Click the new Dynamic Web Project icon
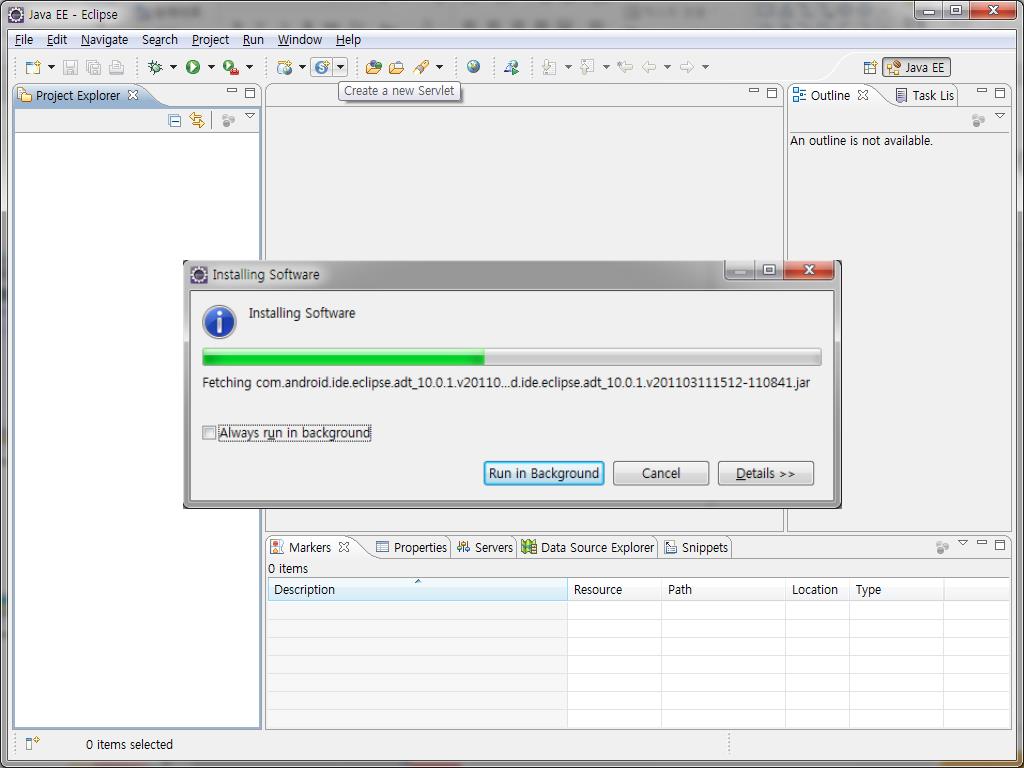 pos(285,67)
